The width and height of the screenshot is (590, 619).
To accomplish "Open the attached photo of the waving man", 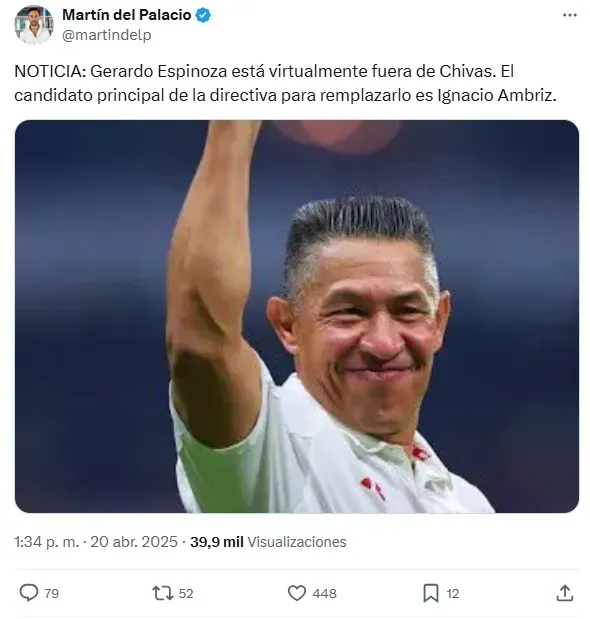I will pyautogui.click(x=297, y=316).
